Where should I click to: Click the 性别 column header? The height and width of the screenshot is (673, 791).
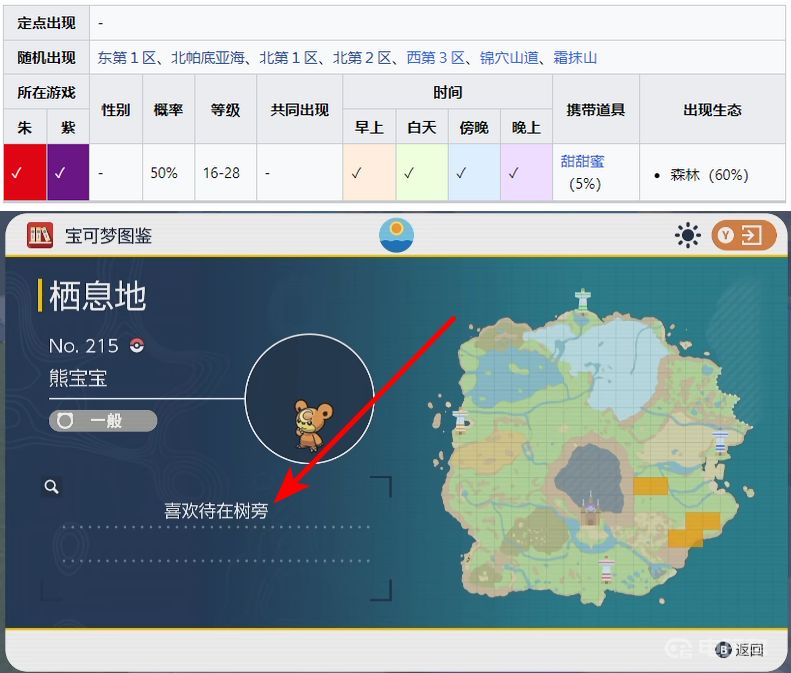click(x=116, y=109)
